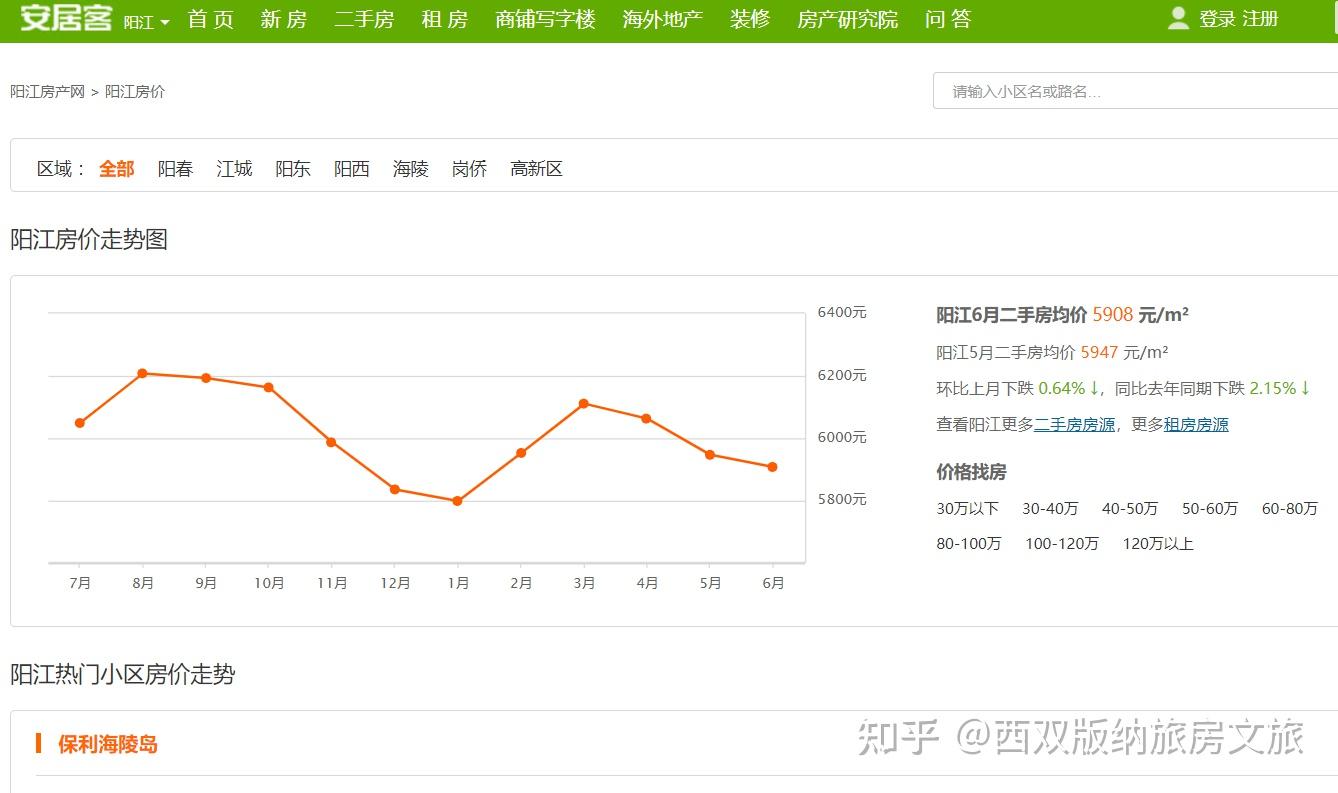The height and width of the screenshot is (793, 1338).
Task: Filter by price 60-80万
Action: (1290, 508)
